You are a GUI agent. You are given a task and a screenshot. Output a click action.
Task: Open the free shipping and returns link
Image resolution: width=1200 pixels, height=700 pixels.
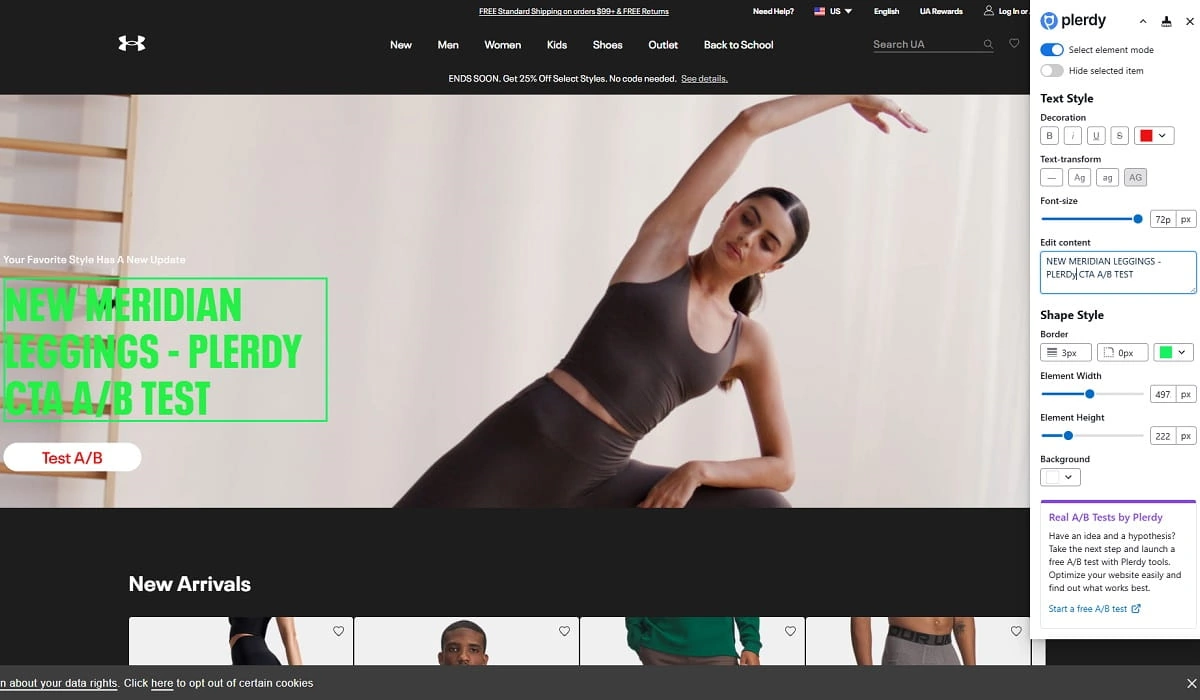(574, 12)
